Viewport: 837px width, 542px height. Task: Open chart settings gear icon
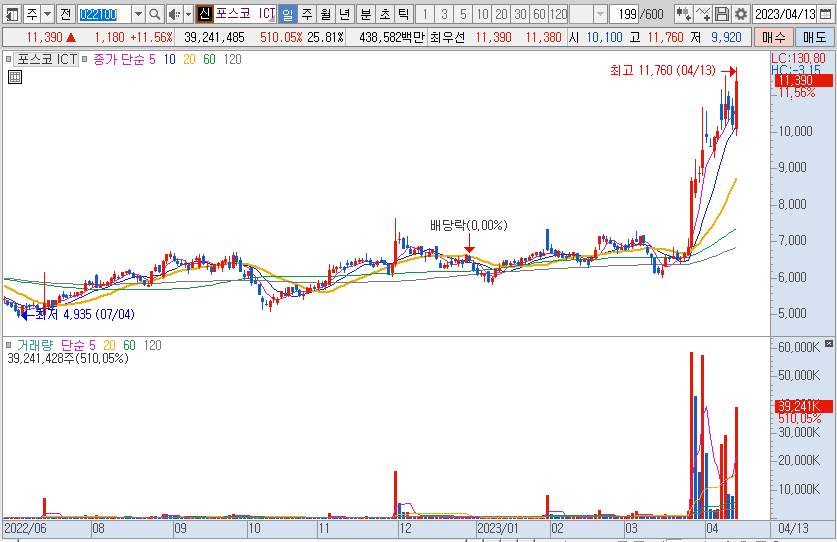(741, 14)
